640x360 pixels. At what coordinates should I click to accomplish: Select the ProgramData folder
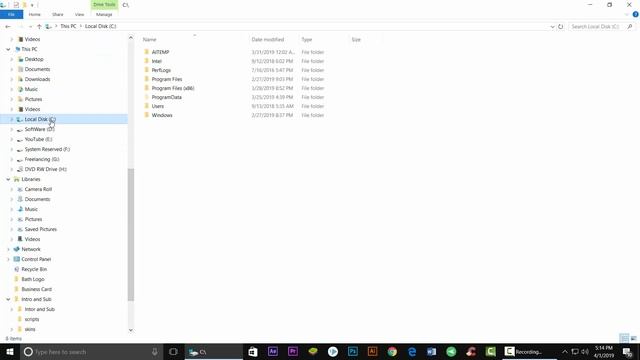(167, 97)
